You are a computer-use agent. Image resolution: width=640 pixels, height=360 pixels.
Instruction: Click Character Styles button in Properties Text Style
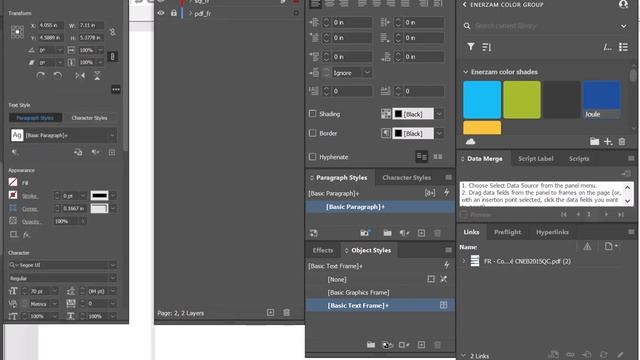[x=89, y=118]
